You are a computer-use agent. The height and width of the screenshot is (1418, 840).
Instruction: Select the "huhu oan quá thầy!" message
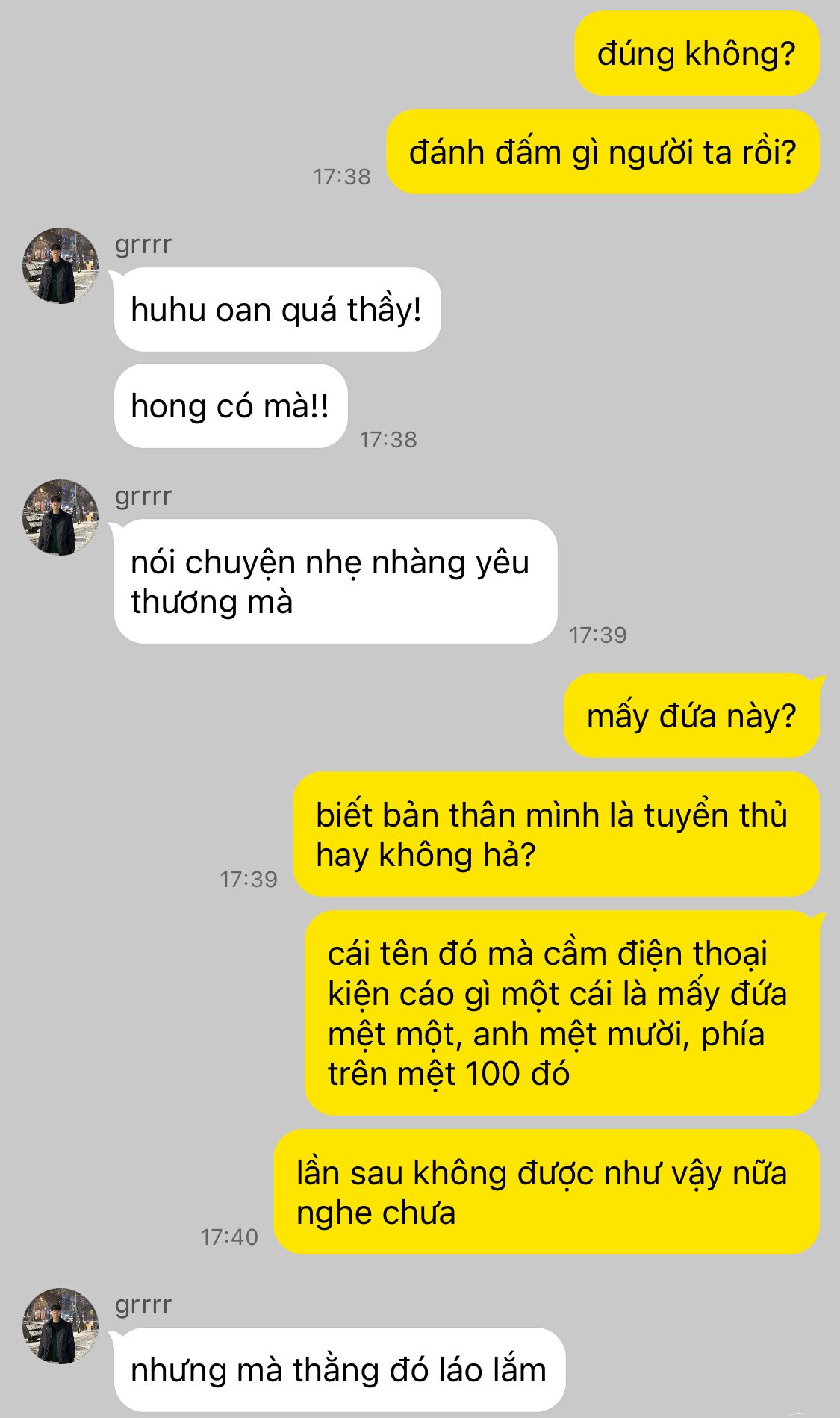pos(277,309)
